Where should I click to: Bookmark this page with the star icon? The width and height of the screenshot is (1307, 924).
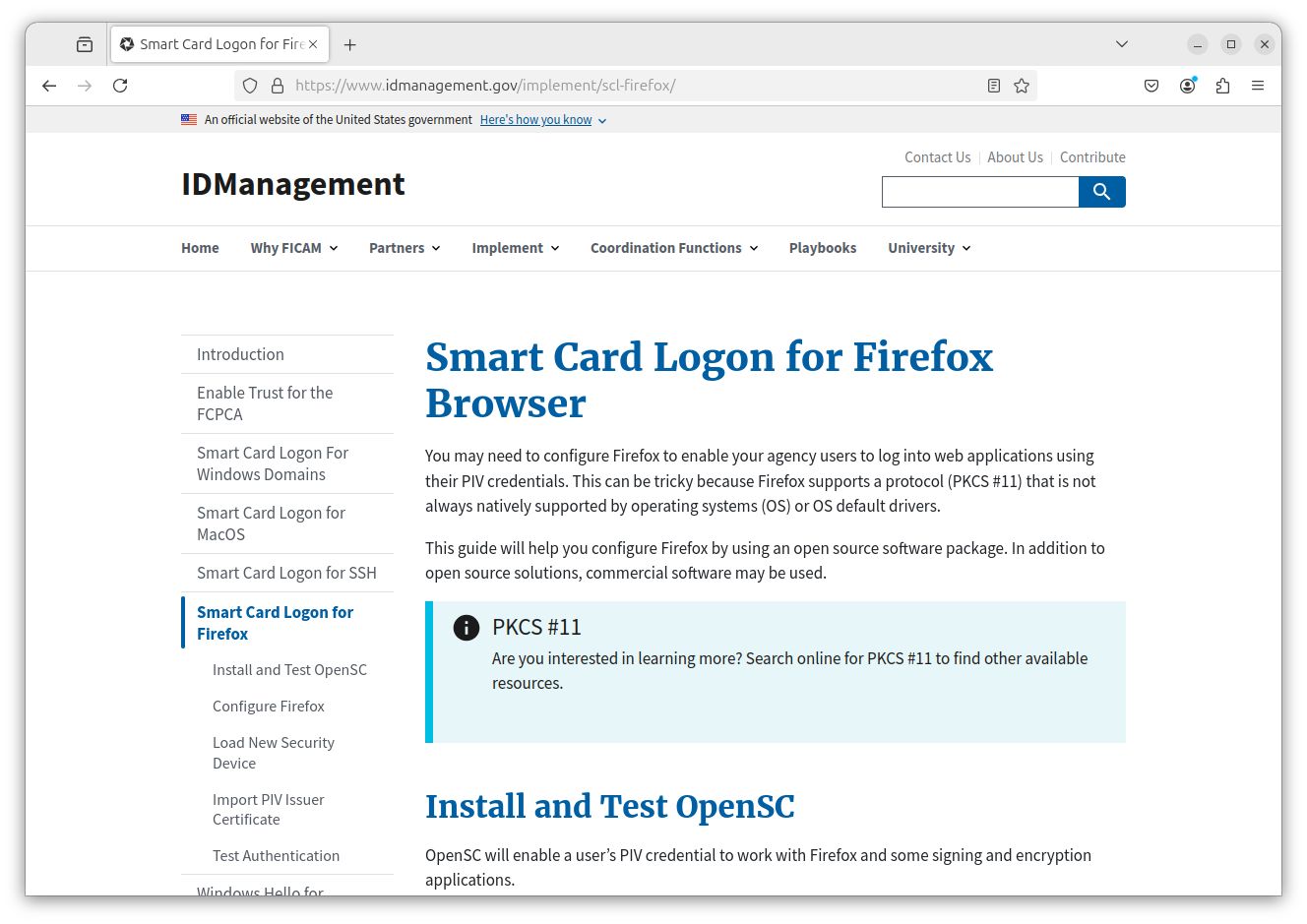(x=1022, y=86)
